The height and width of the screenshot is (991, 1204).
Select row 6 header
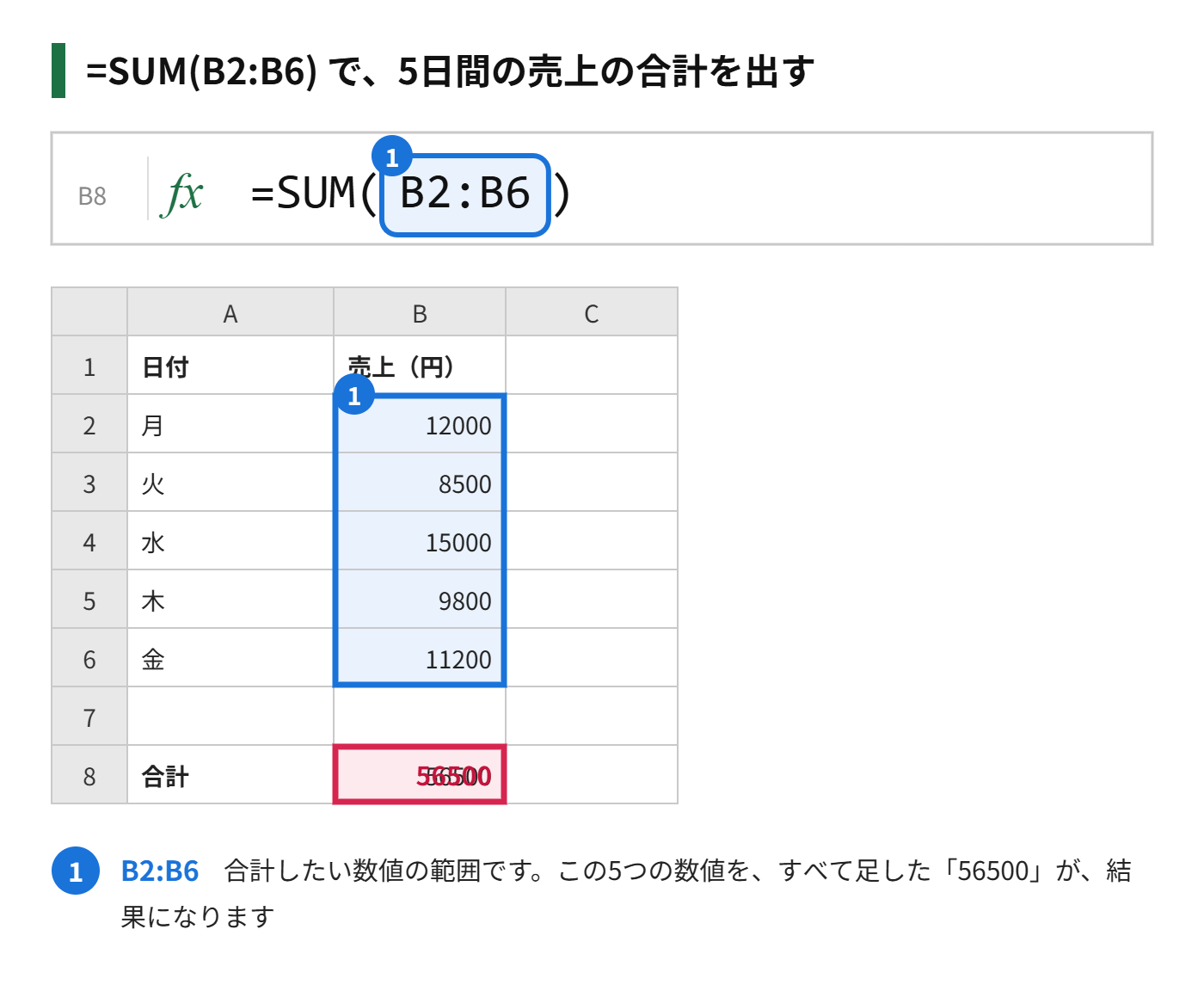coord(89,658)
